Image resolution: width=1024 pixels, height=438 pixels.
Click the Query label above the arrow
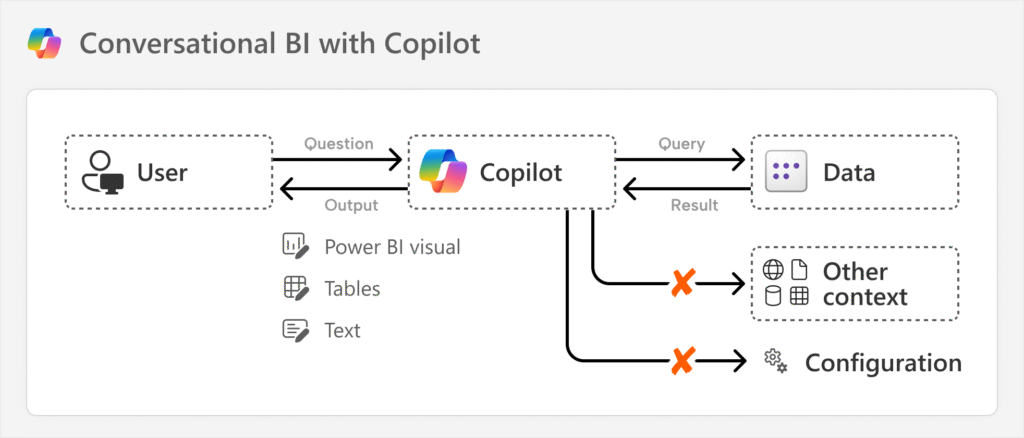tap(681, 143)
